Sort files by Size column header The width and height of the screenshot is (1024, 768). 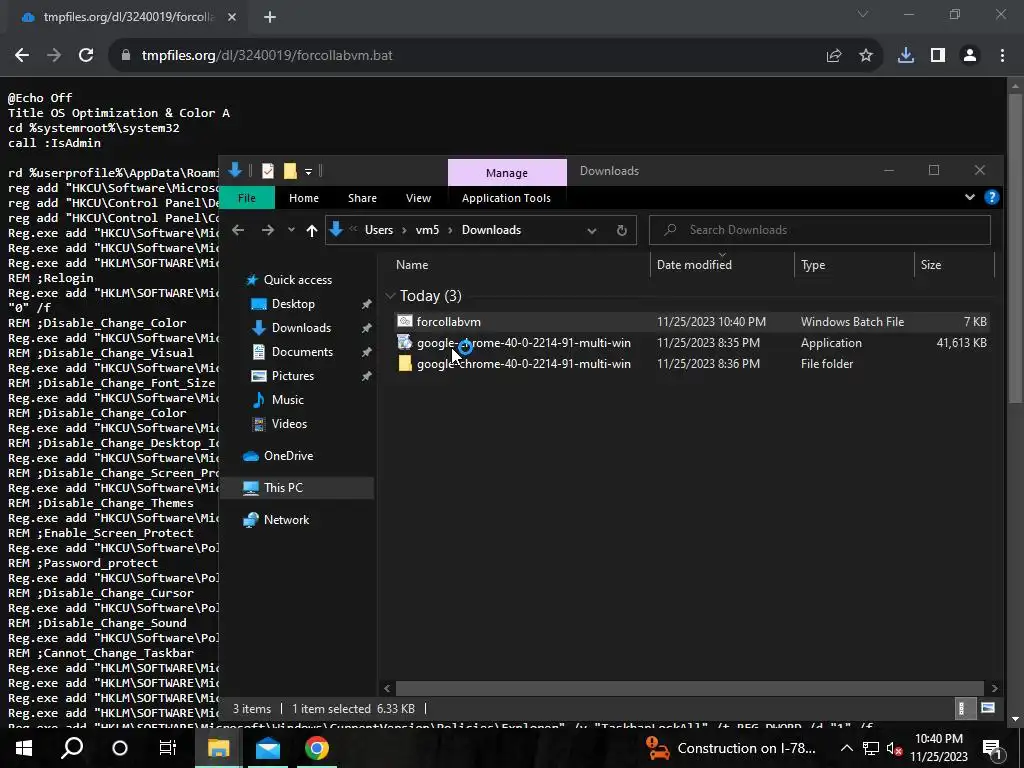pos(931,264)
